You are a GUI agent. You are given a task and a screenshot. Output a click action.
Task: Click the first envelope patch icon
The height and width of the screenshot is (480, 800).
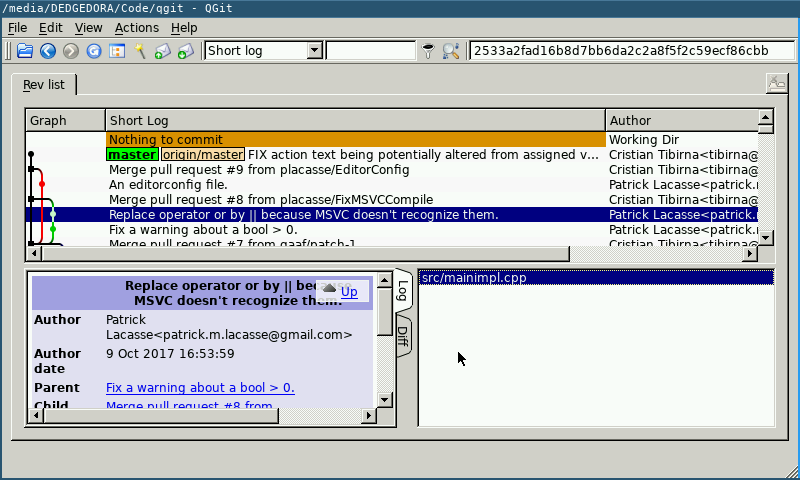[x=163, y=50]
